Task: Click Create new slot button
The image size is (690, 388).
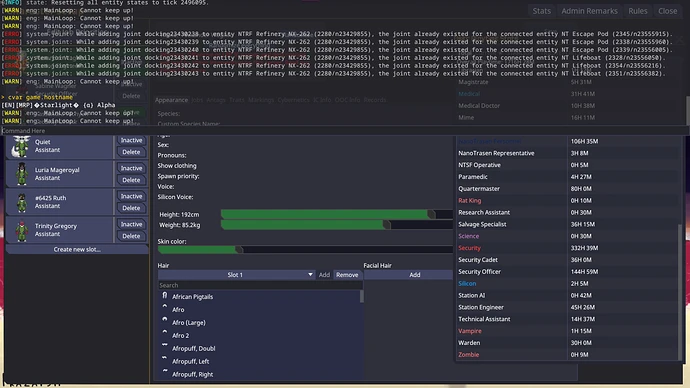Action: click(x=77, y=249)
